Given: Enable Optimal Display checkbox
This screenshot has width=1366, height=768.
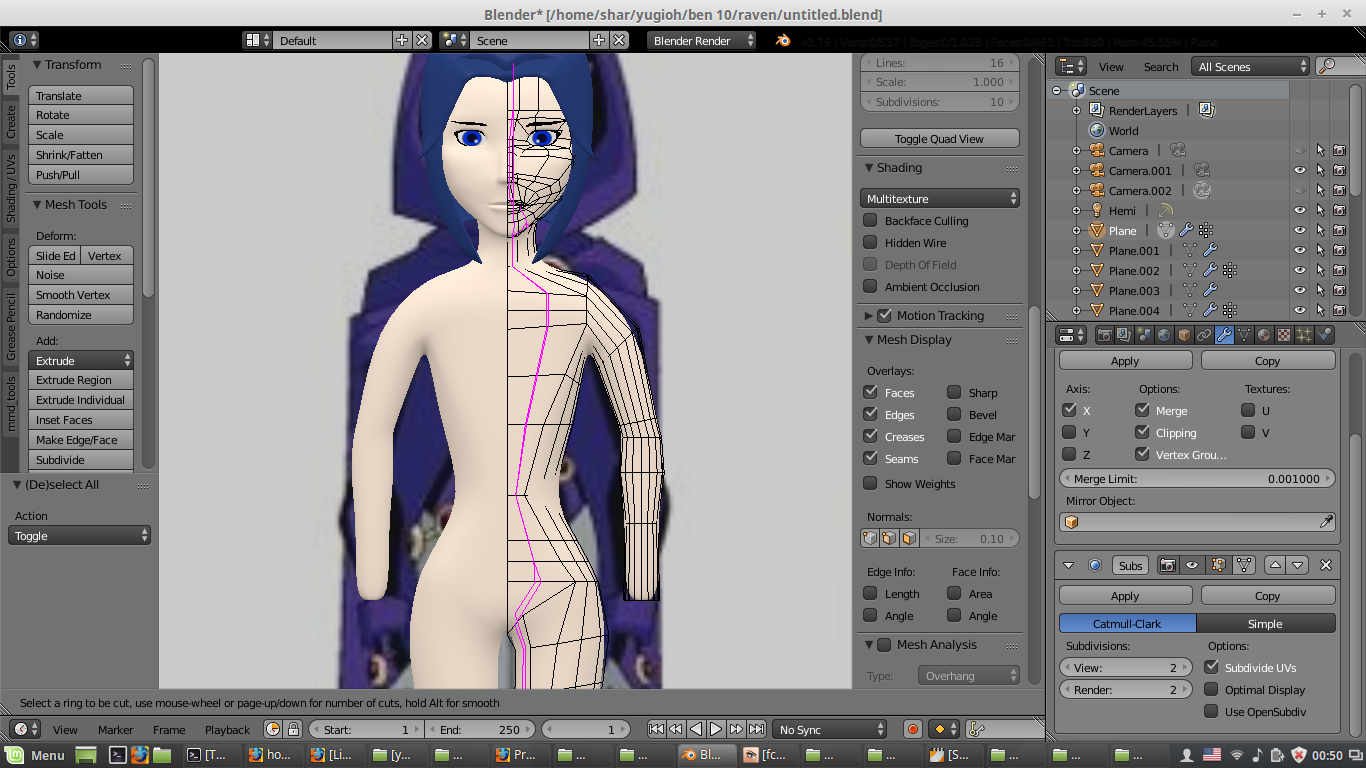Looking at the screenshot, I should 1211,689.
